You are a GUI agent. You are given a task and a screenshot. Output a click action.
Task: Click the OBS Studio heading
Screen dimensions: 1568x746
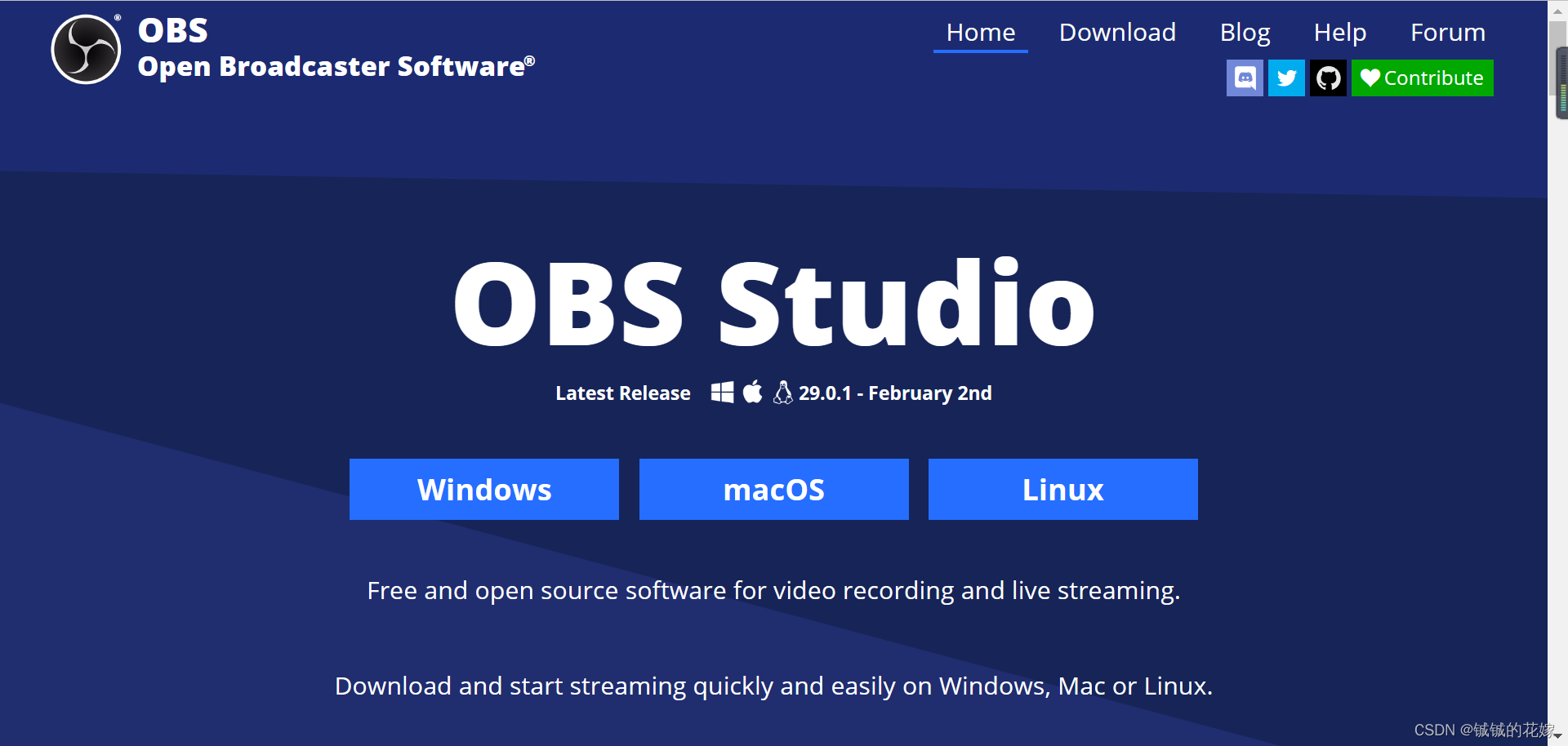coord(774,303)
